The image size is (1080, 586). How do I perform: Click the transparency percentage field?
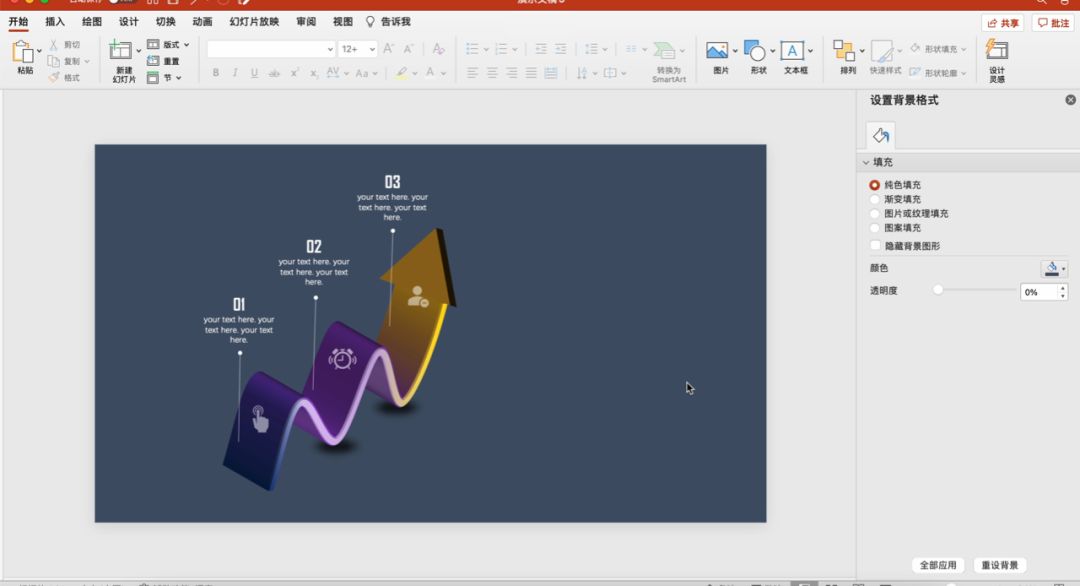click(1039, 292)
